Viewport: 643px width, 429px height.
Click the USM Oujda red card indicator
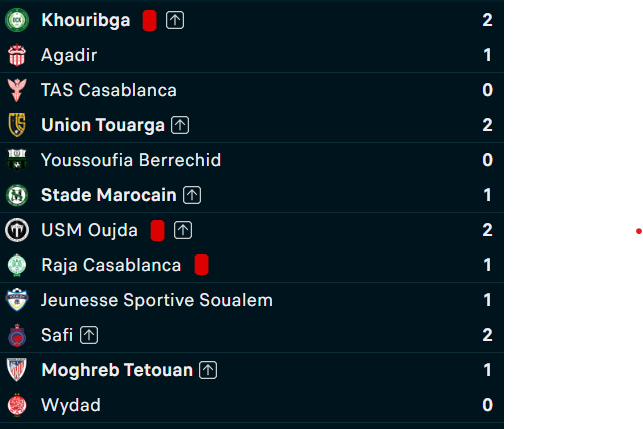click(157, 230)
